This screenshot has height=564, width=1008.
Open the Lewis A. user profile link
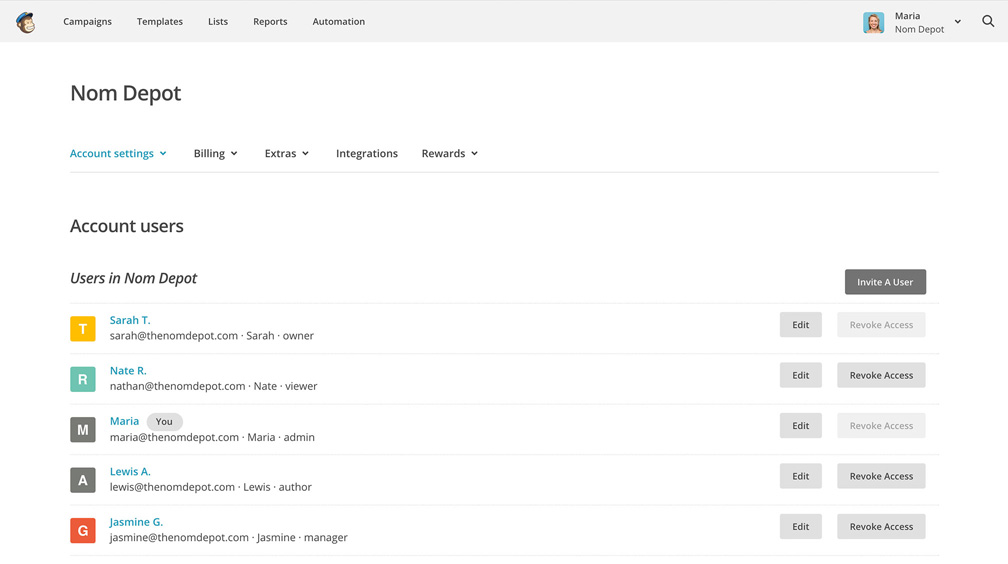pyautogui.click(x=130, y=471)
